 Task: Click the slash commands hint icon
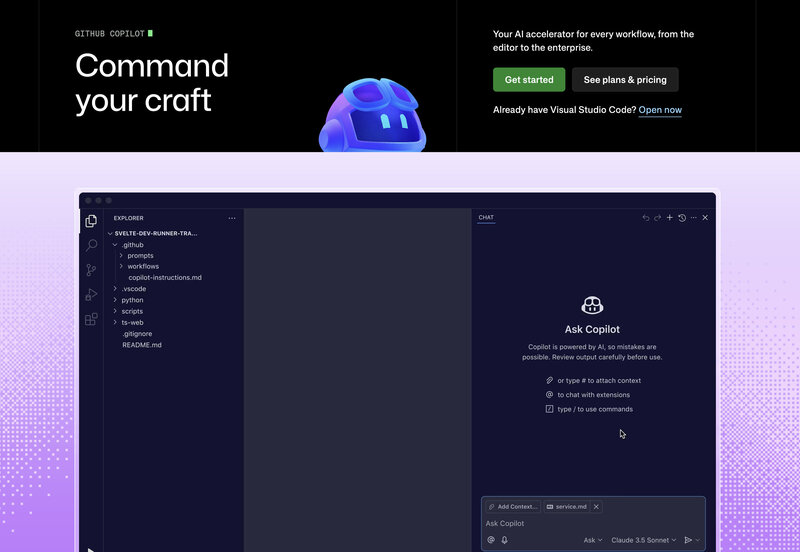[x=549, y=409]
